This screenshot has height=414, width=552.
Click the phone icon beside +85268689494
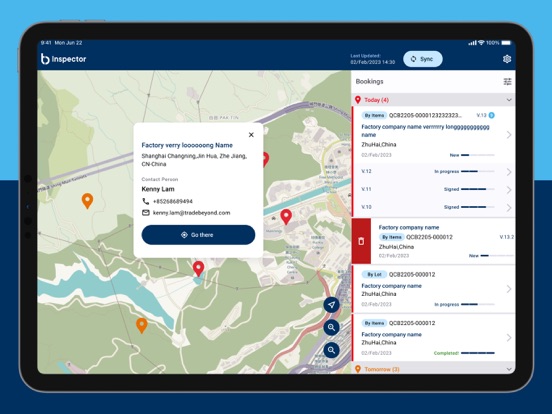145,201
